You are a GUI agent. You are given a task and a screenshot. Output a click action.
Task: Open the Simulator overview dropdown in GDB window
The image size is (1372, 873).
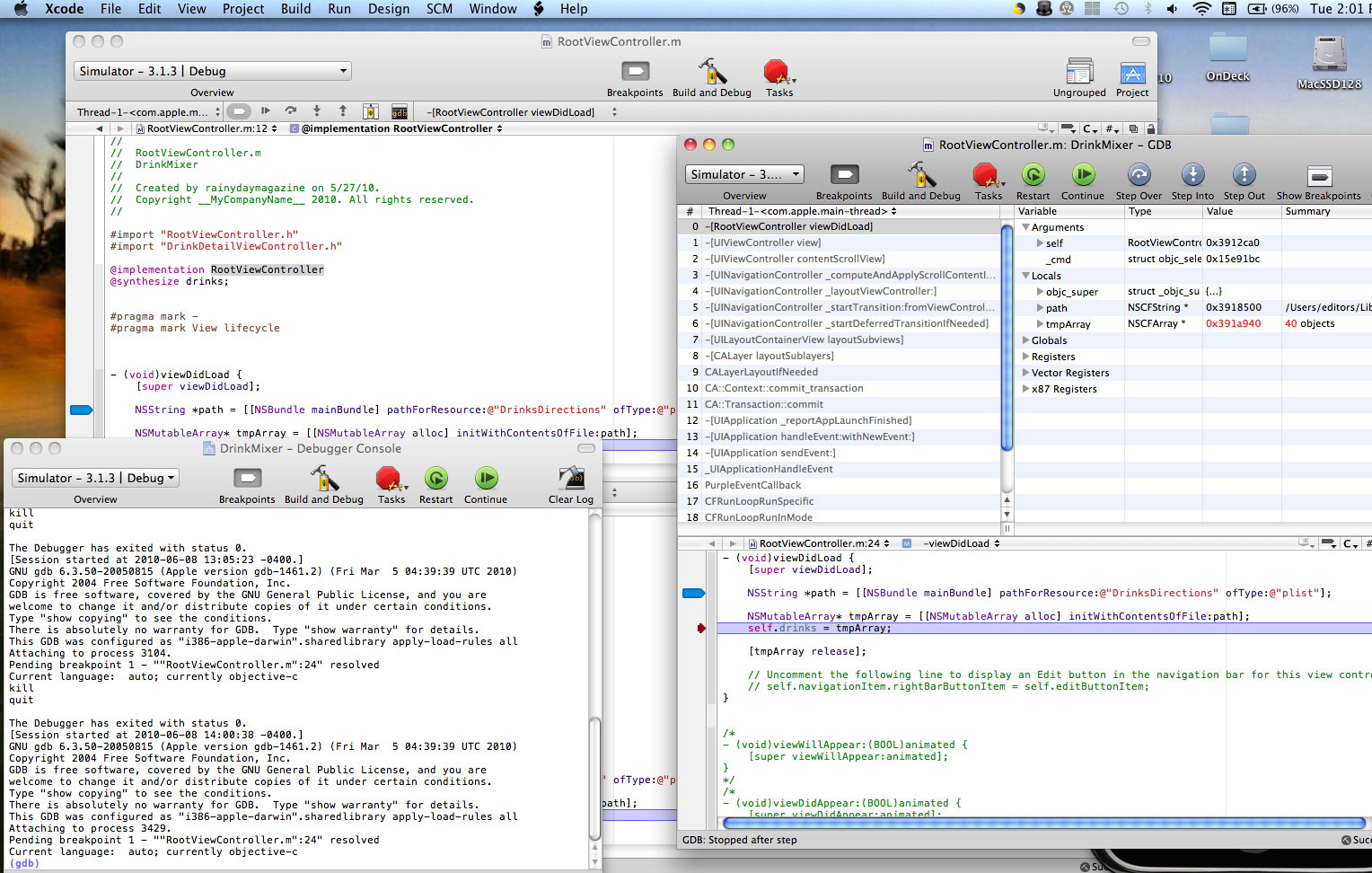pyautogui.click(x=744, y=174)
